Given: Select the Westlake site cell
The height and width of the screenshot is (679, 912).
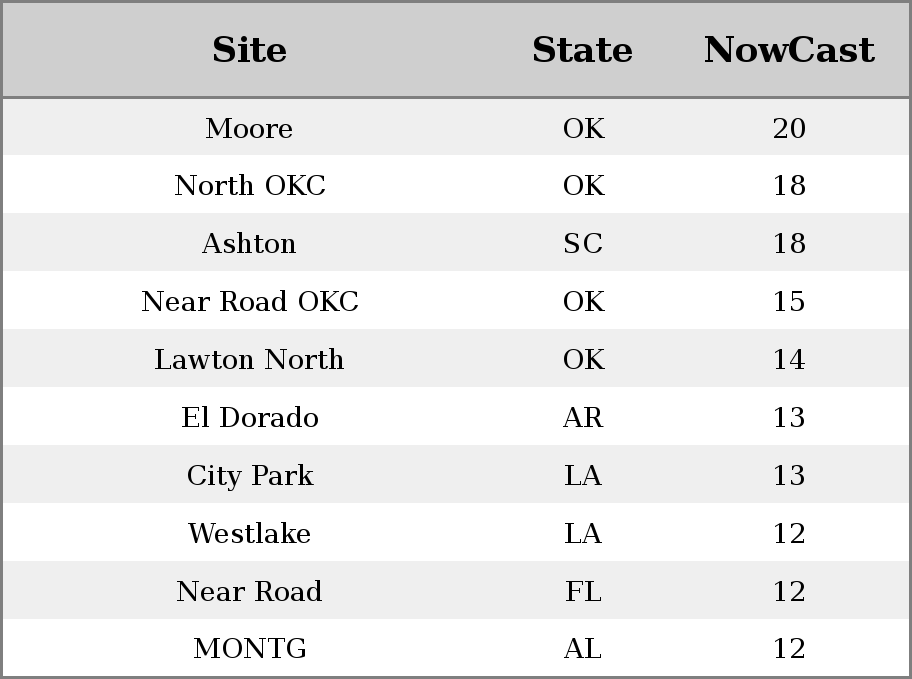Looking at the screenshot, I should point(249,534).
